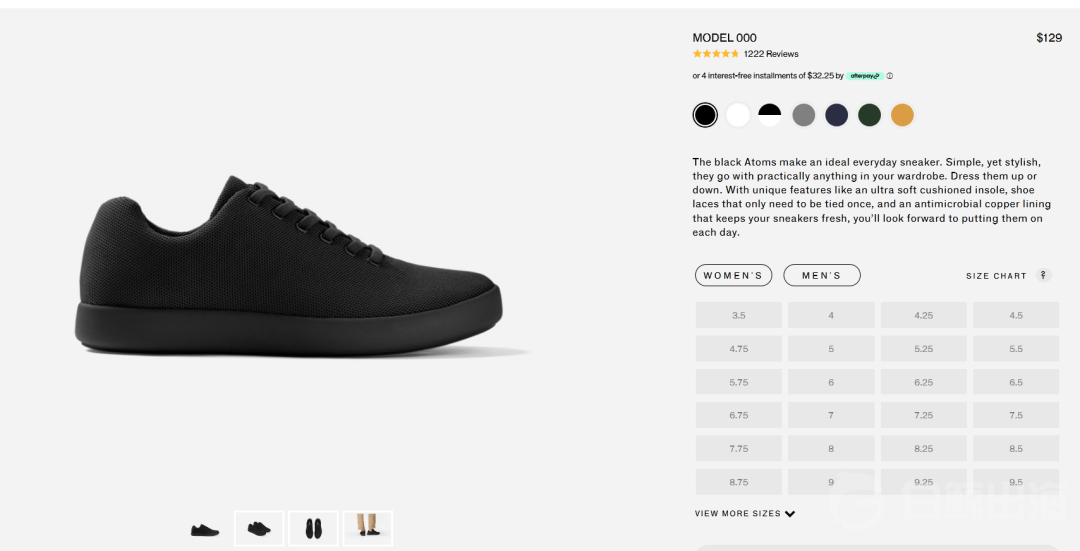Open the 1222 Reviews link
Viewport: 1080px width, 551px height.
pos(771,54)
